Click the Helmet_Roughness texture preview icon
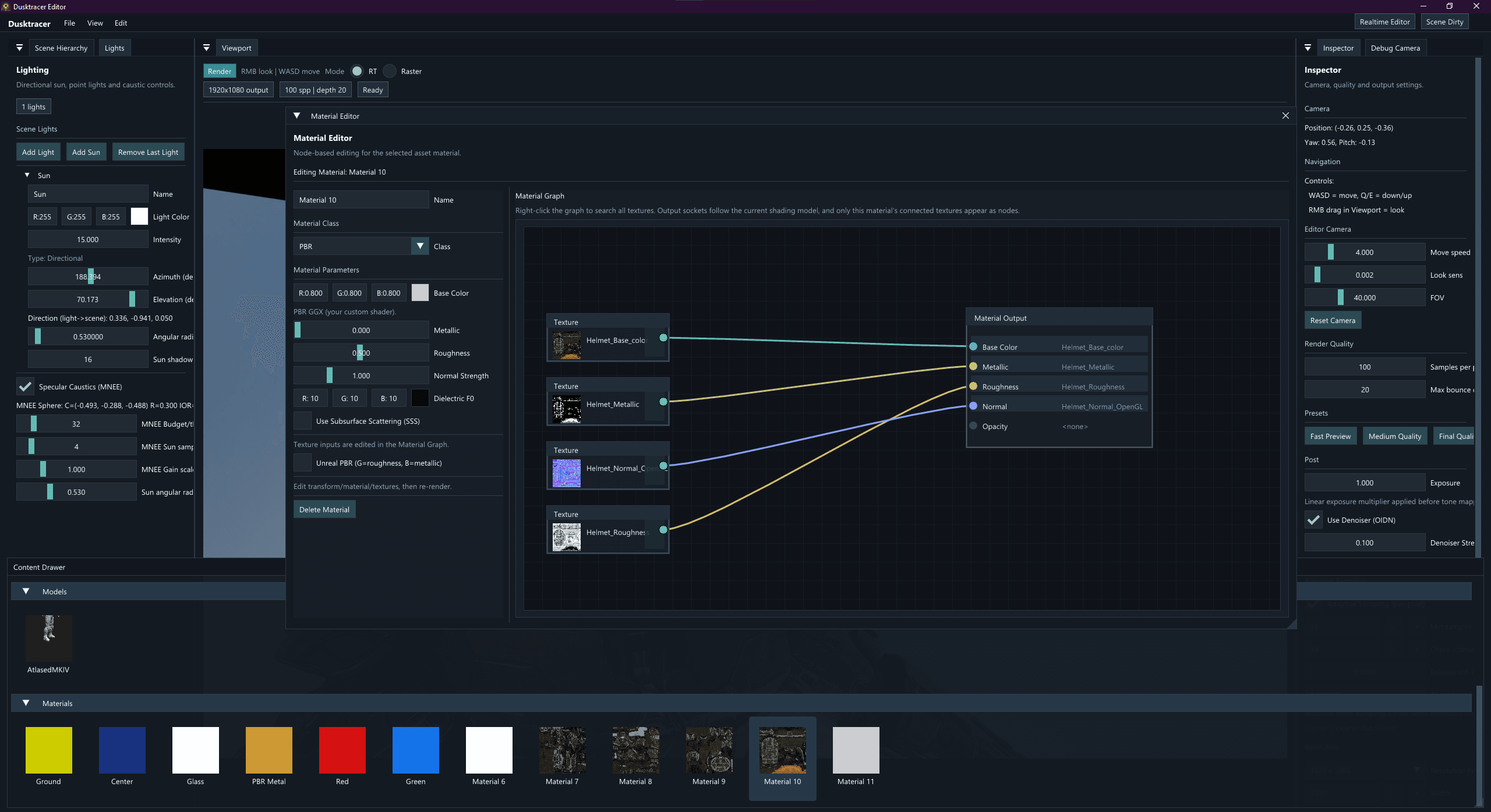This screenshot has width=1491, height=812. point(566,537)
